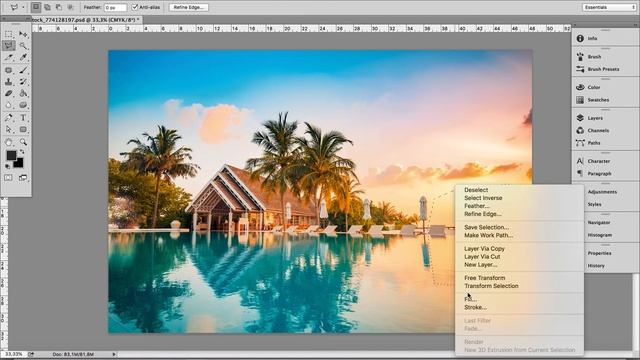Change the screen mode
Screen dimensions: 640x360
pyautogui.click(x=23, y=178)
